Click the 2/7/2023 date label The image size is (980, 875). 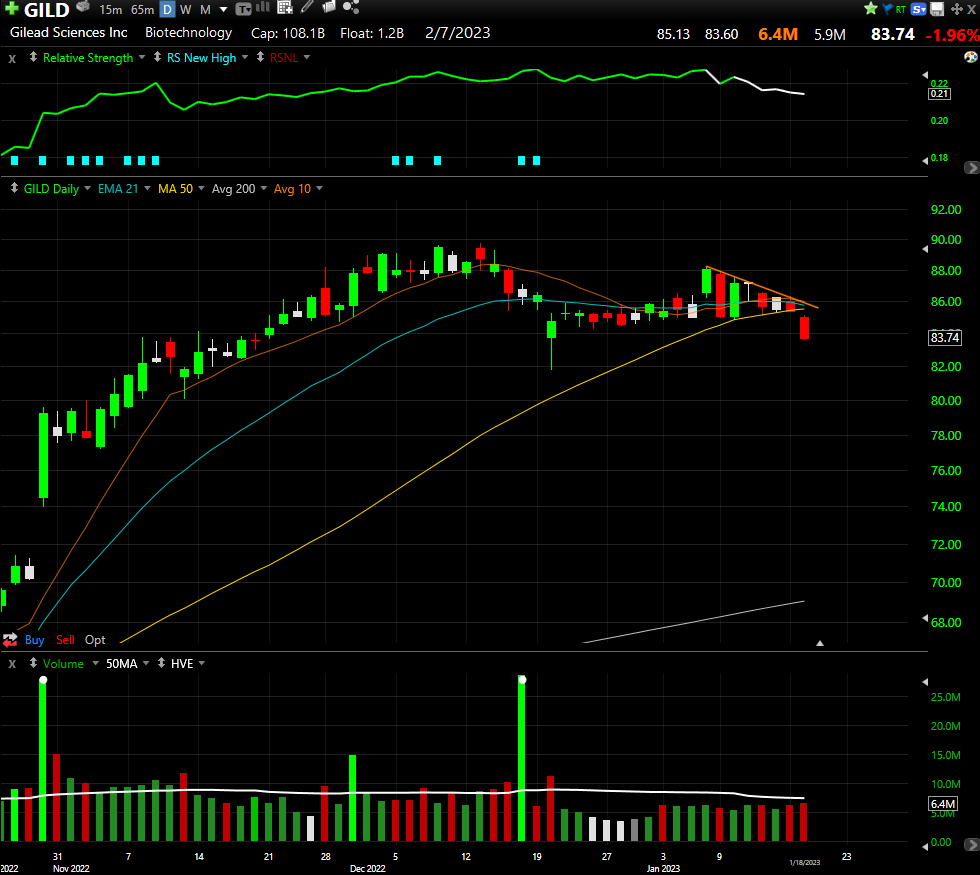click(x=458, y=33)
